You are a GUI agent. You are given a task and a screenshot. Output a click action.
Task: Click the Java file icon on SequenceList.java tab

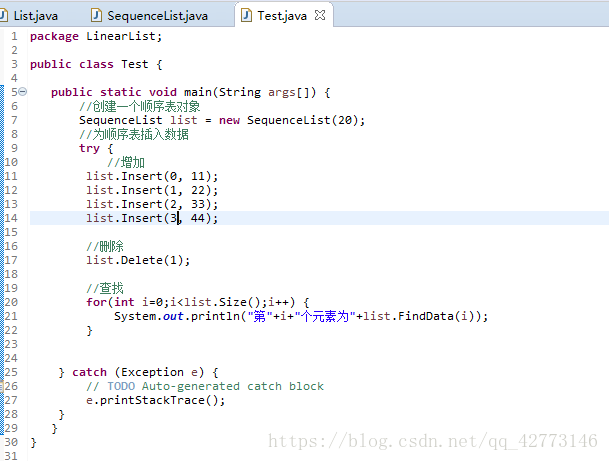96,16
